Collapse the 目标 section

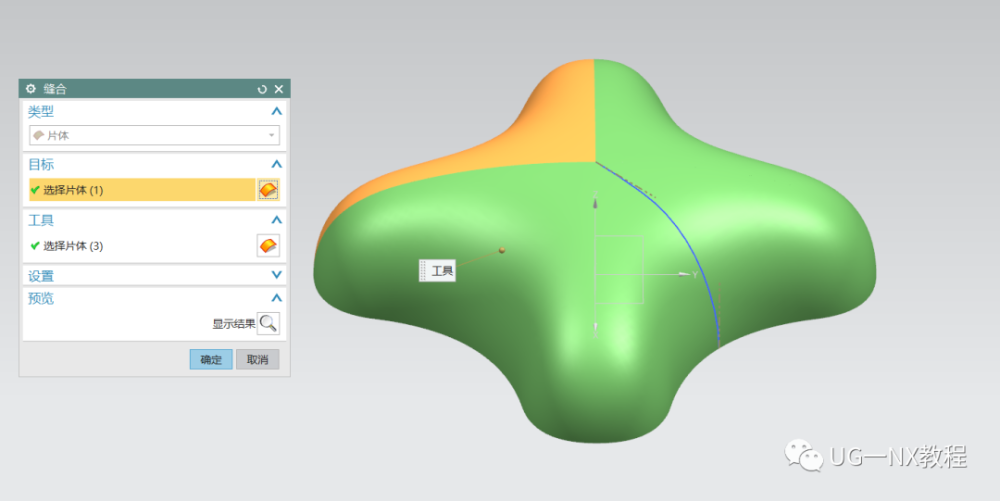276,164
